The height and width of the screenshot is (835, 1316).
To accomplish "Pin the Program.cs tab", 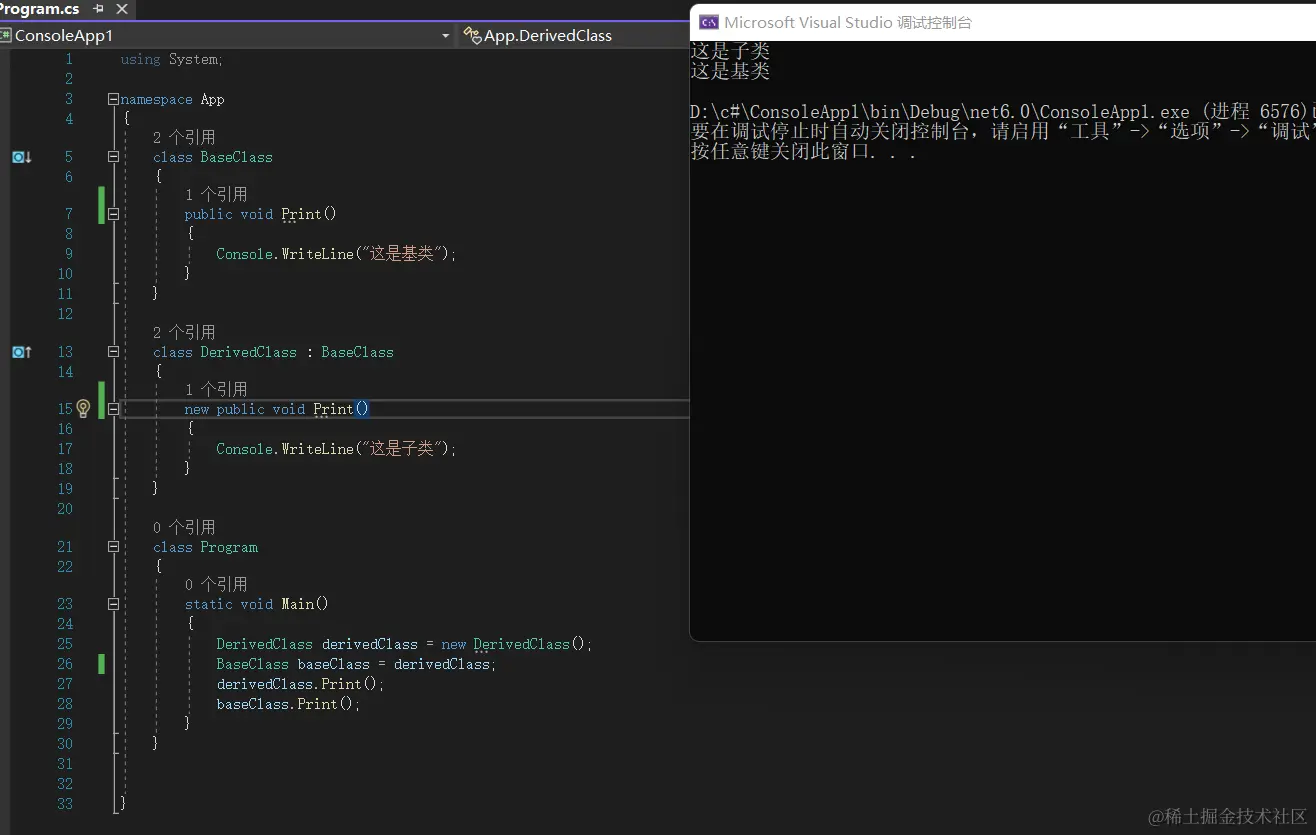I will coord(98,9).
